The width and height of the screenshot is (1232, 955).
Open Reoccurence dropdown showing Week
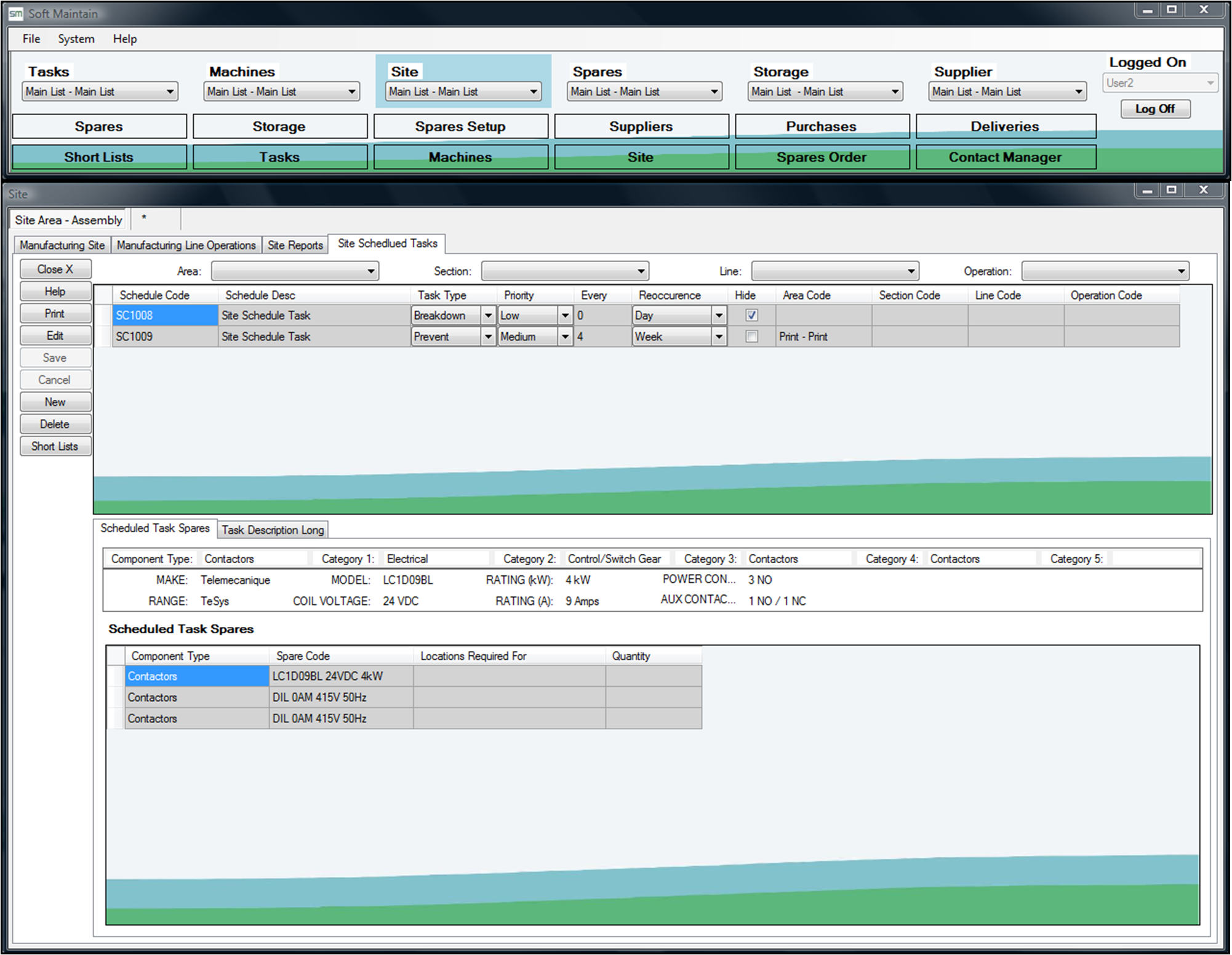tap(719, 337)
